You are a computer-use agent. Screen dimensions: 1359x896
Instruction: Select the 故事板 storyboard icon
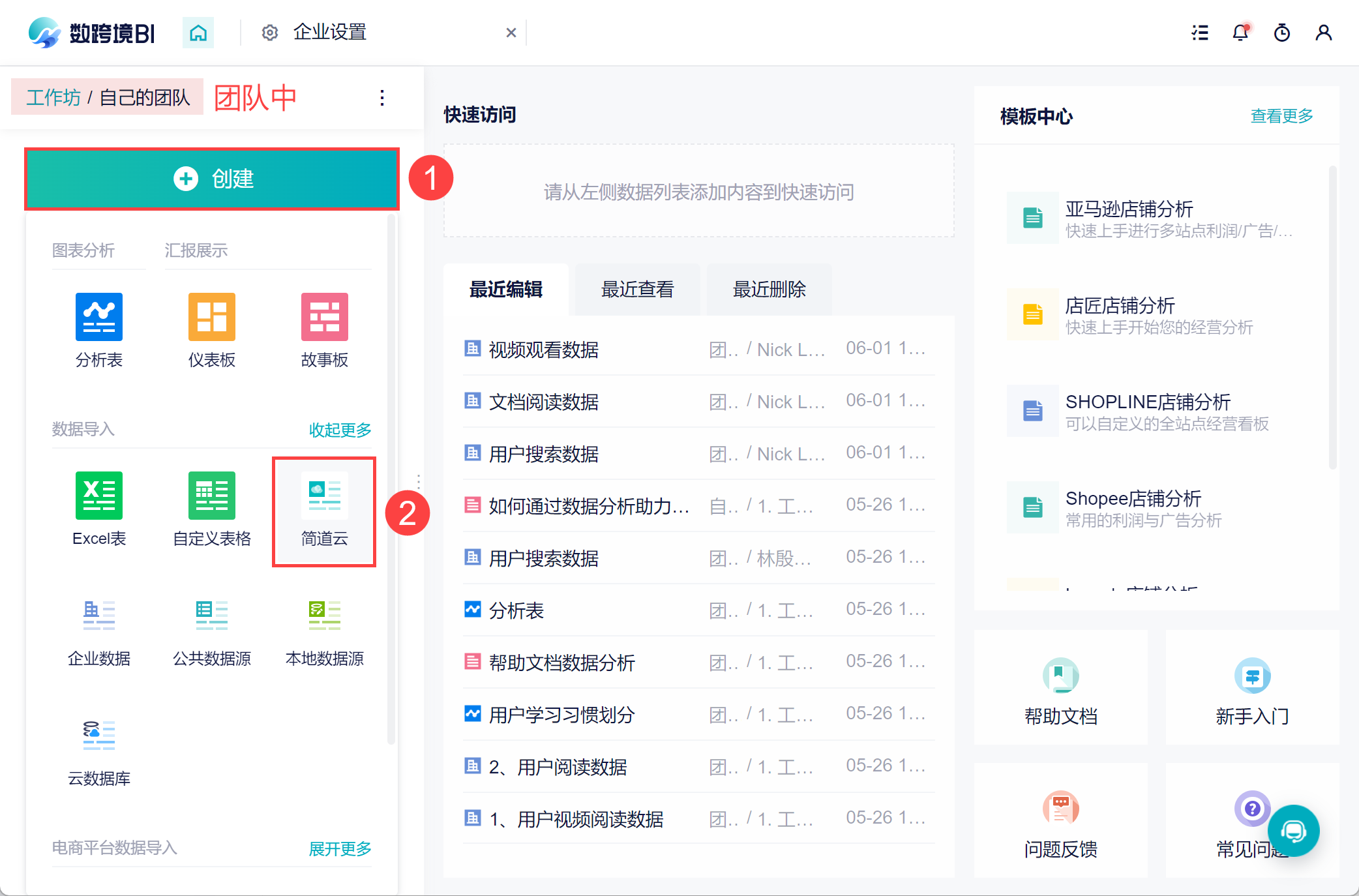point(324,318)
